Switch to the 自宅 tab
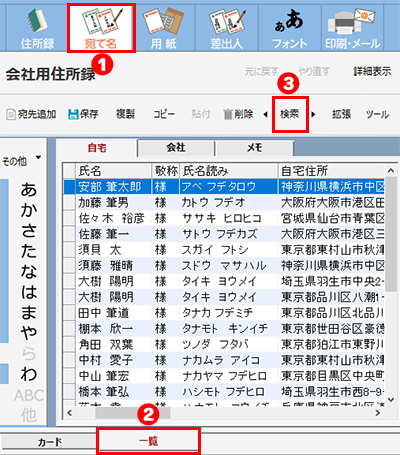This screenshot has width=400, height=455. tap(97, 148)
